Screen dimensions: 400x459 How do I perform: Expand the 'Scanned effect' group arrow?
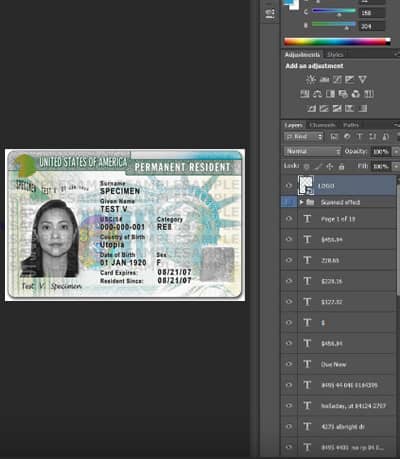pyautogui.click(x=301, y=202)
